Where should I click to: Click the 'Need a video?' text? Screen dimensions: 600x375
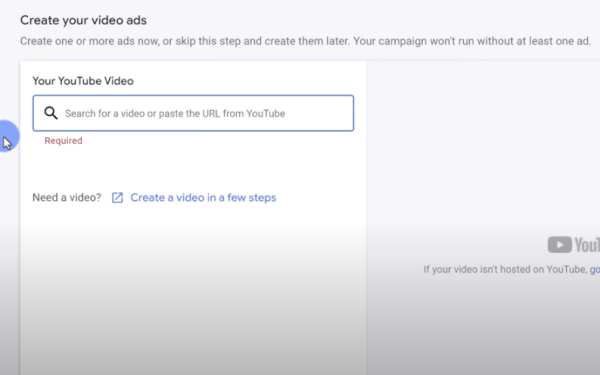click(67, 197)
